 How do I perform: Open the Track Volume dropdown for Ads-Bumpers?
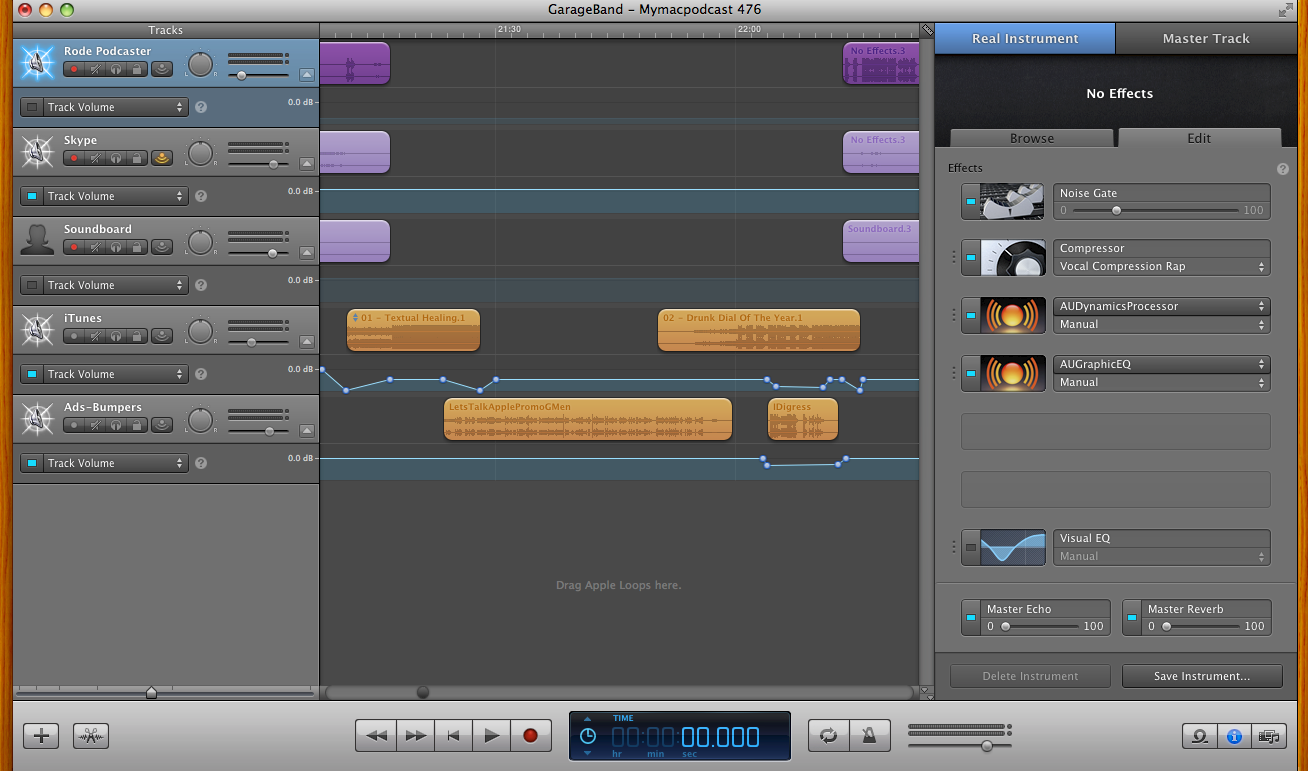pyautogui.click(x=116, y=463)
